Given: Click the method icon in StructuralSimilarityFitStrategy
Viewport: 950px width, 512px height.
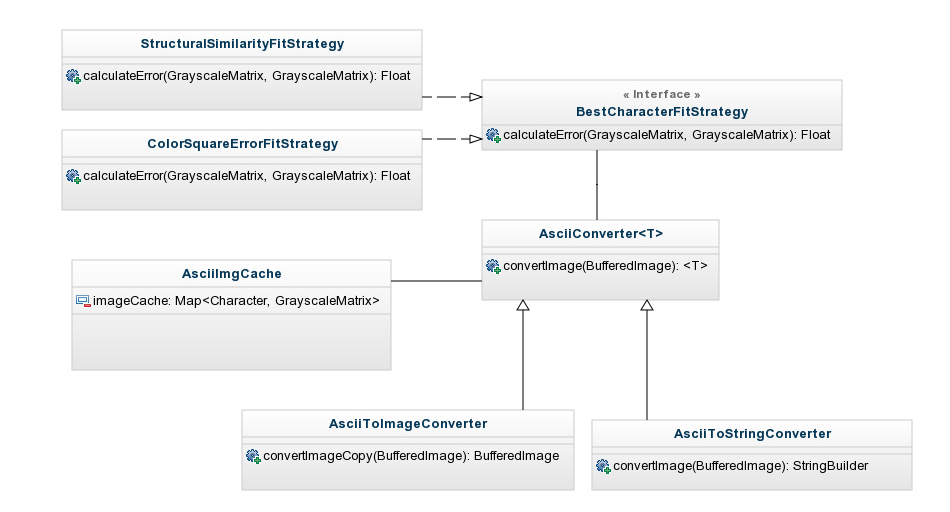Looking at the screenshot, I should pos(73,76).
